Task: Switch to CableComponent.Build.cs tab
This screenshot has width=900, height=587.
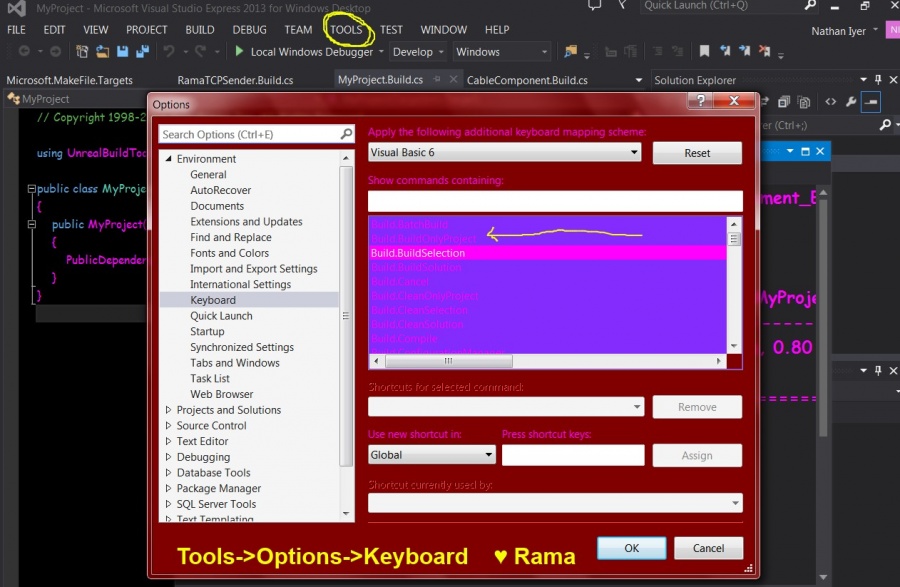Action: tap(527, 80)
